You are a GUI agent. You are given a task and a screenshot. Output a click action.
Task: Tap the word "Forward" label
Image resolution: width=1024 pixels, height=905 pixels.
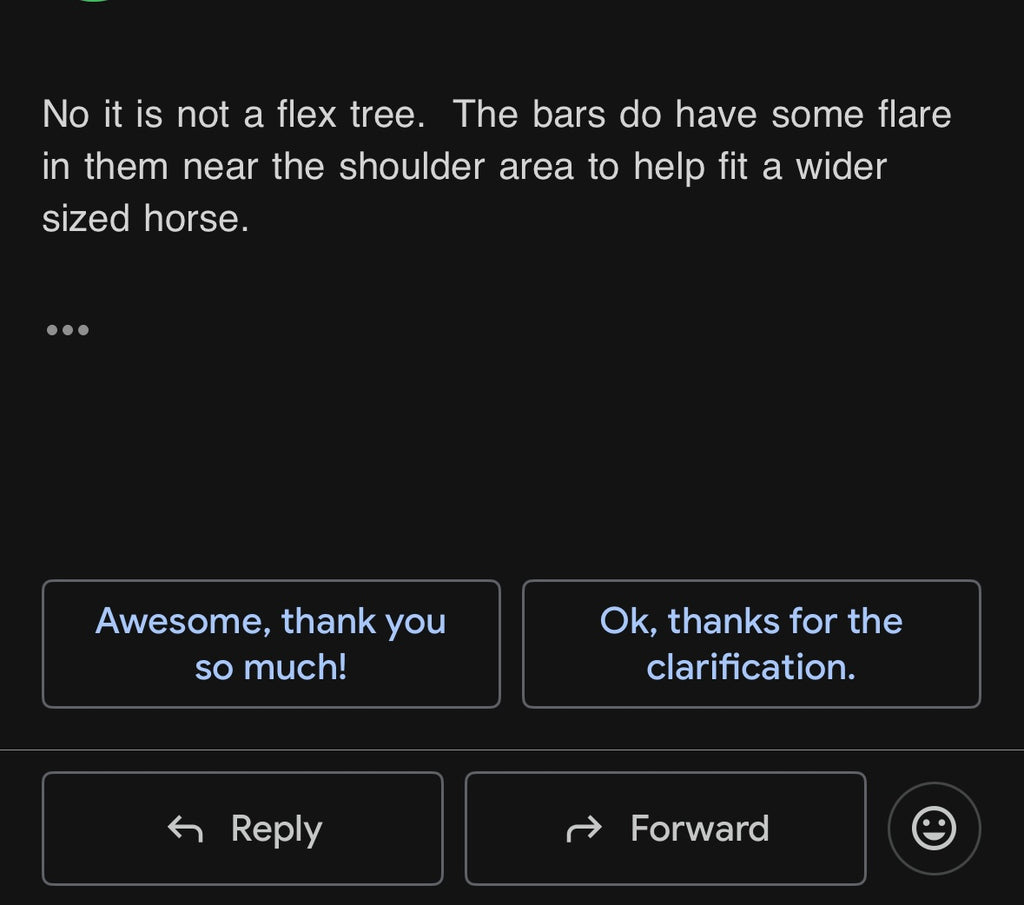(x=699, y=829)
